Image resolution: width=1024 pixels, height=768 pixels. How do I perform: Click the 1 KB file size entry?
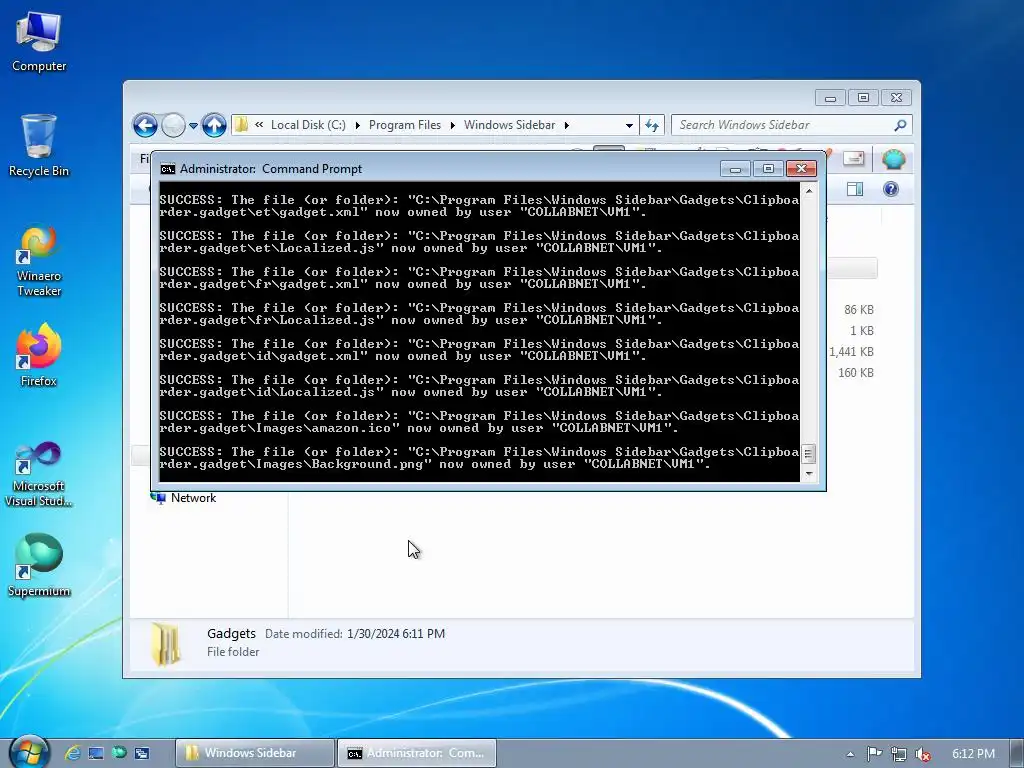(x=861, y=330)
